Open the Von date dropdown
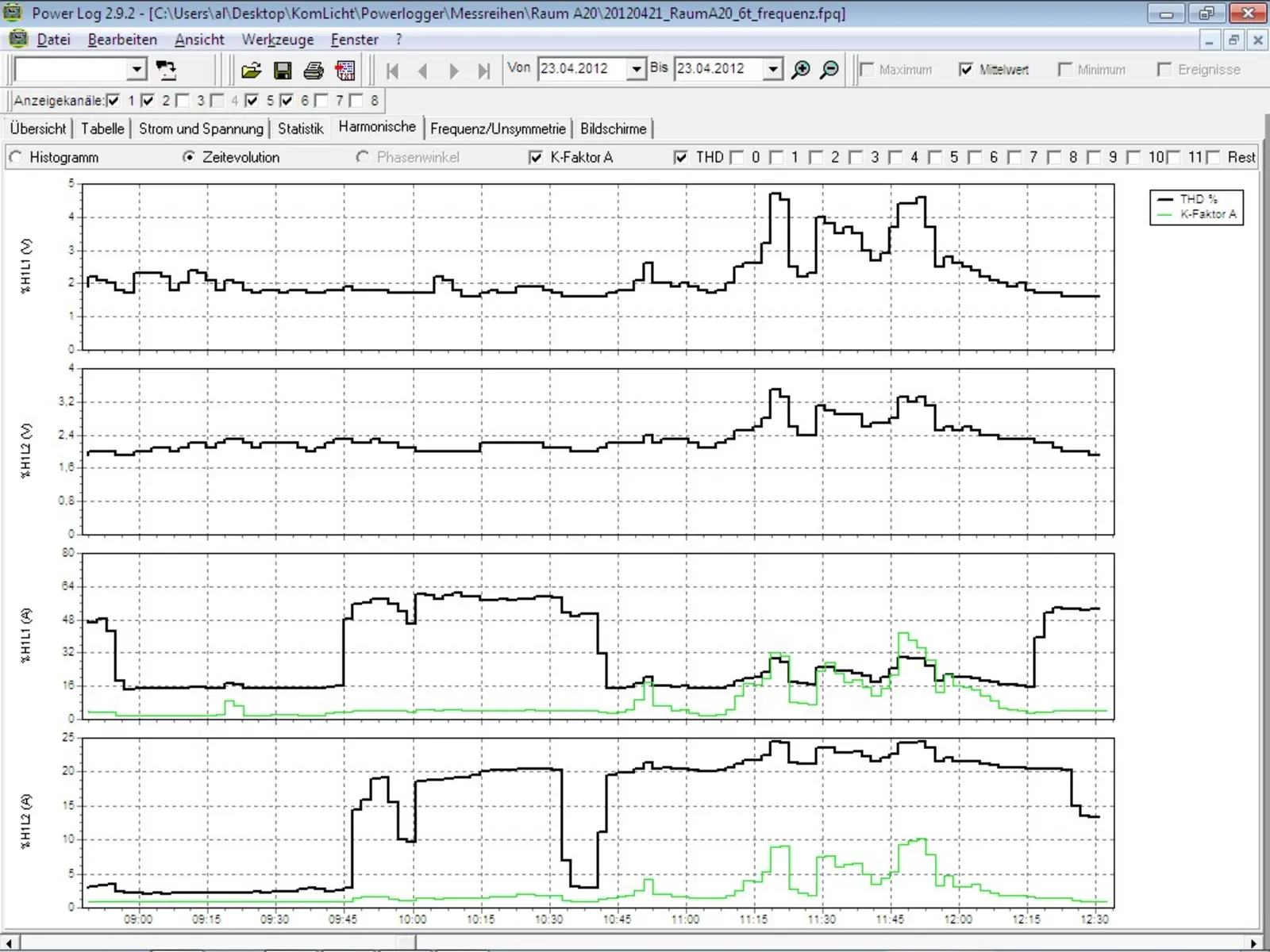The width and height of the screenshot is (1270, 952). [x=636, y=70]
